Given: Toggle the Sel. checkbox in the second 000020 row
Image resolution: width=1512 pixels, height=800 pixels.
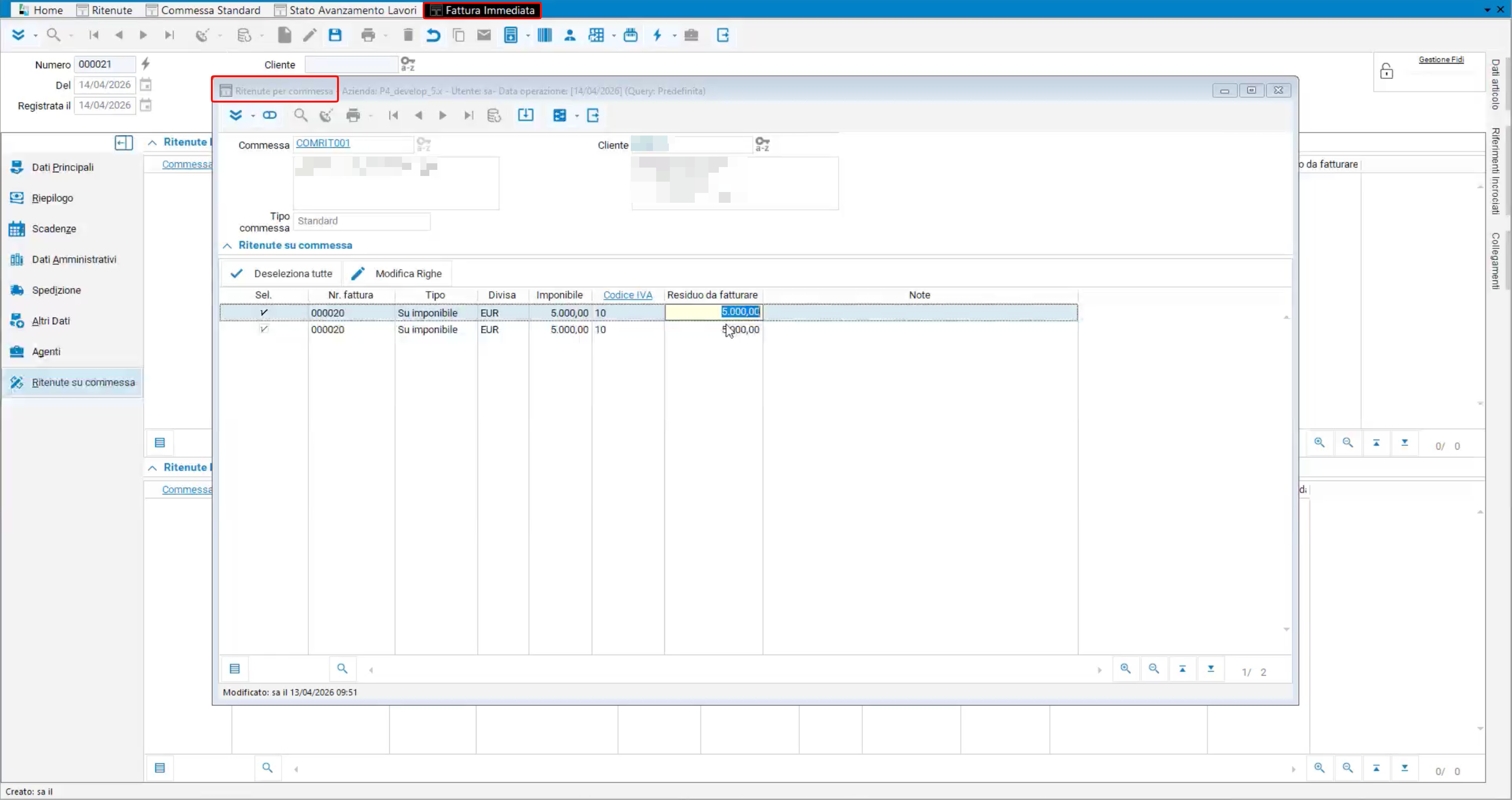Looking at the screenshot, I should pyautogui.click(x=264, y=329).
